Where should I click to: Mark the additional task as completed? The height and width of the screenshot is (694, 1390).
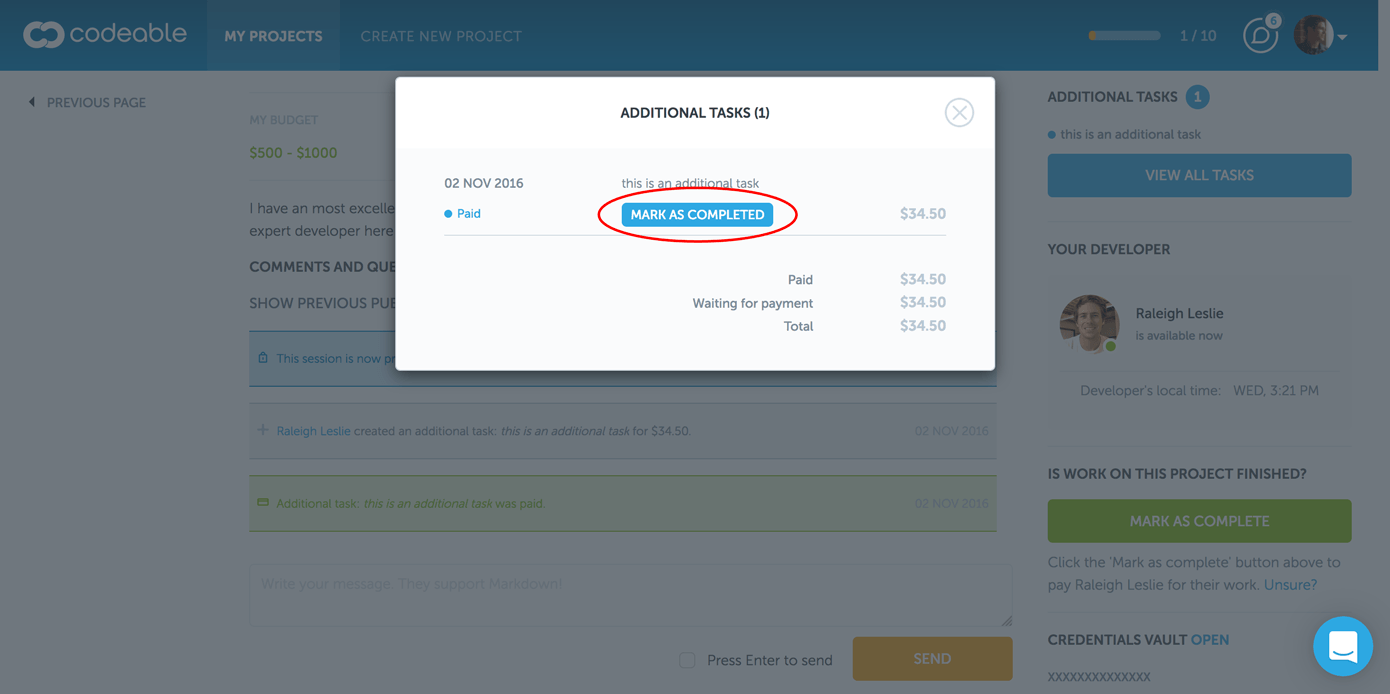[697, 214]
